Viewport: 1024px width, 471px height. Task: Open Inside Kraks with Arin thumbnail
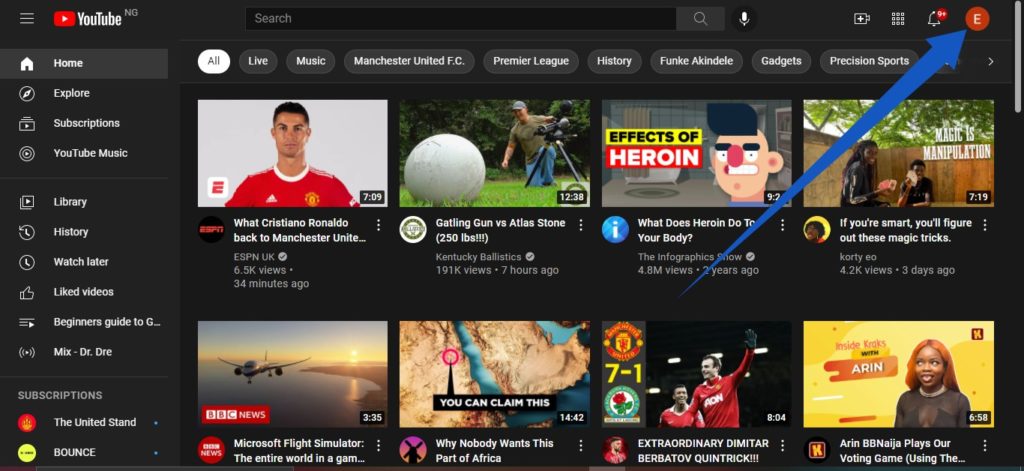coord(899,374)
